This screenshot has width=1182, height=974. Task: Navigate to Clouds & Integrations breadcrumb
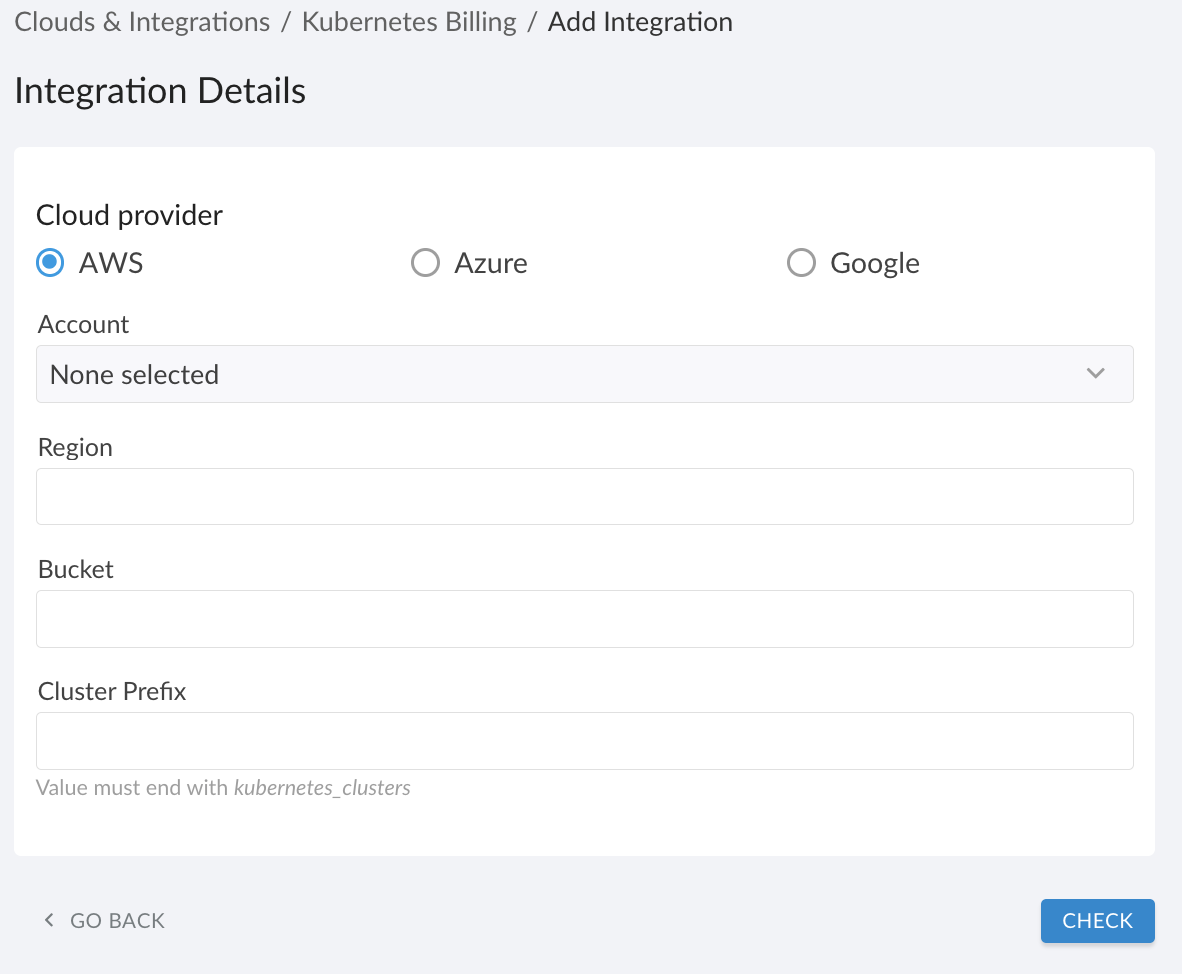(141, 21)
